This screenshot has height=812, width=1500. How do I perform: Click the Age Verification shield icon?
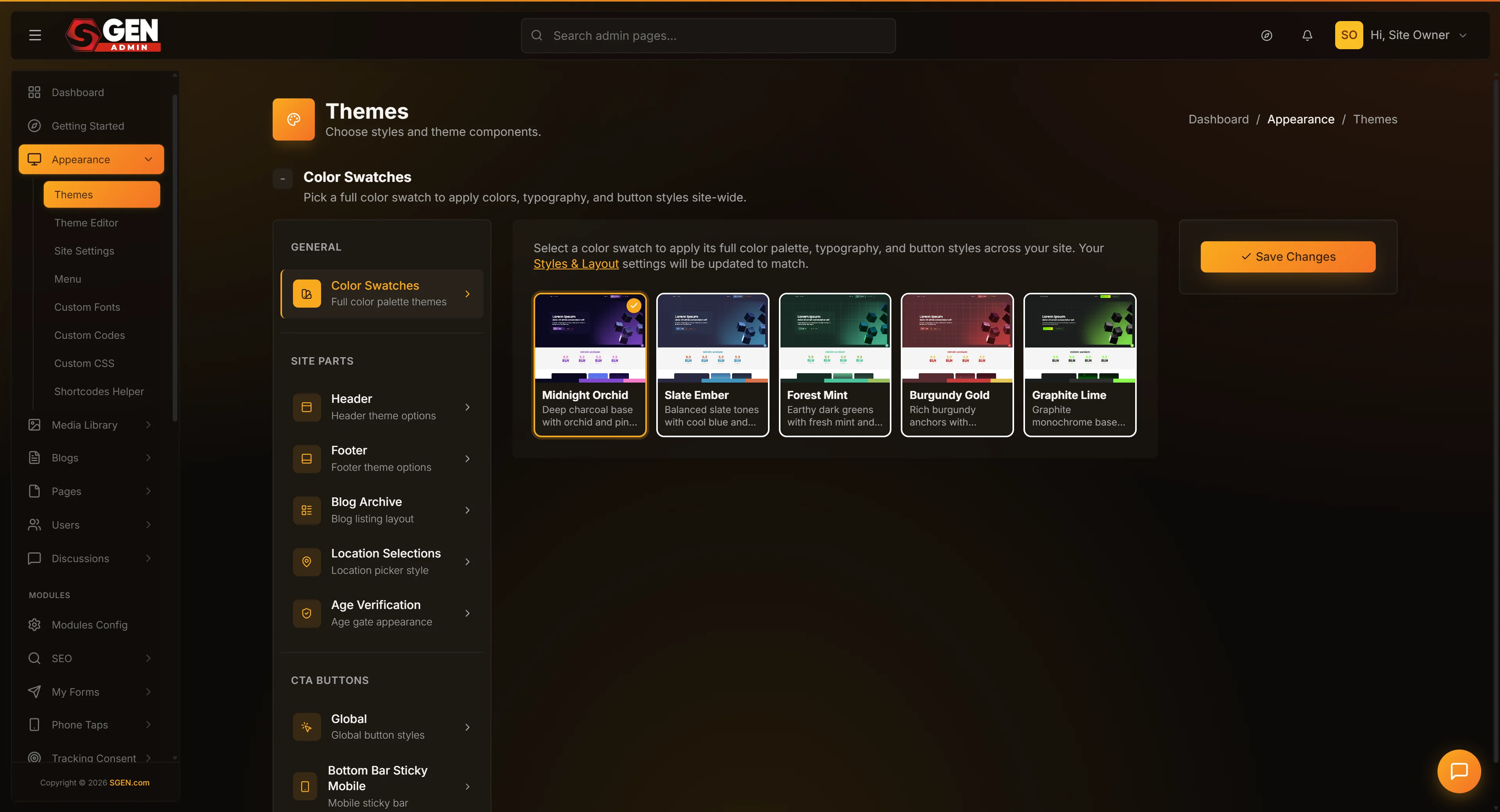[x=306, y=613]
